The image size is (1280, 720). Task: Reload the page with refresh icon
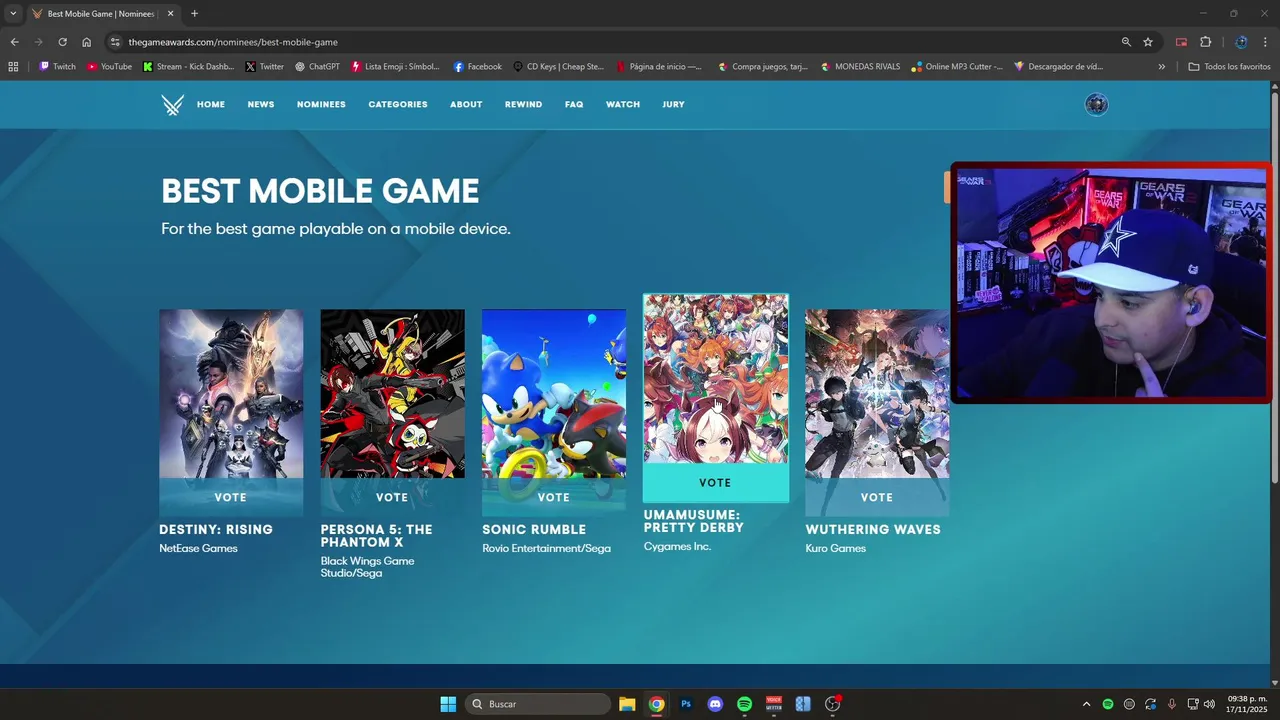62,42
